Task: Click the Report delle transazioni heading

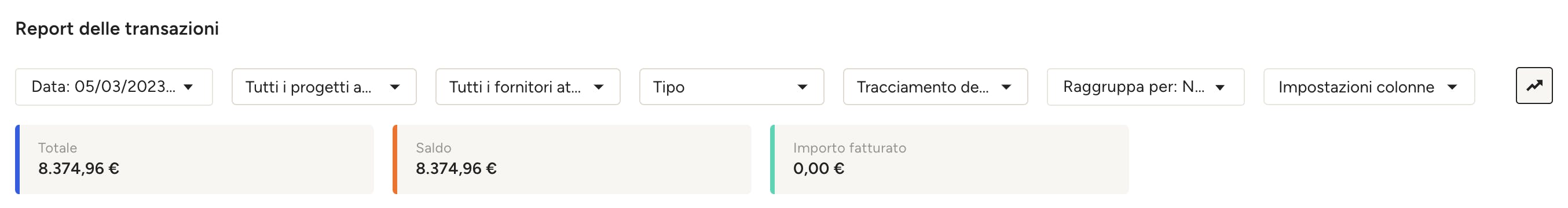Action: pos(117,28)
